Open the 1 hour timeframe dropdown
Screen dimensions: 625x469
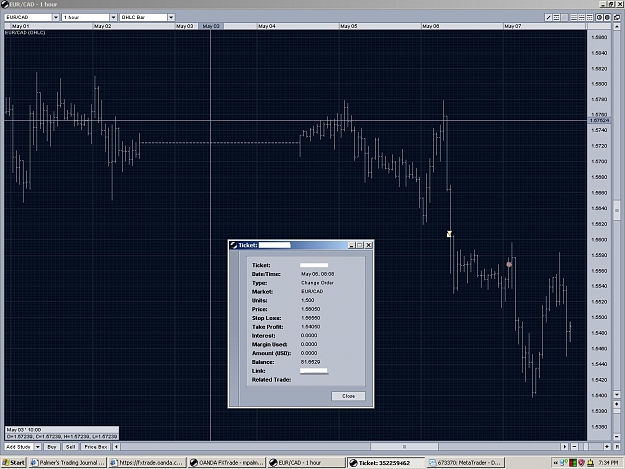click(x=113, y=17)
